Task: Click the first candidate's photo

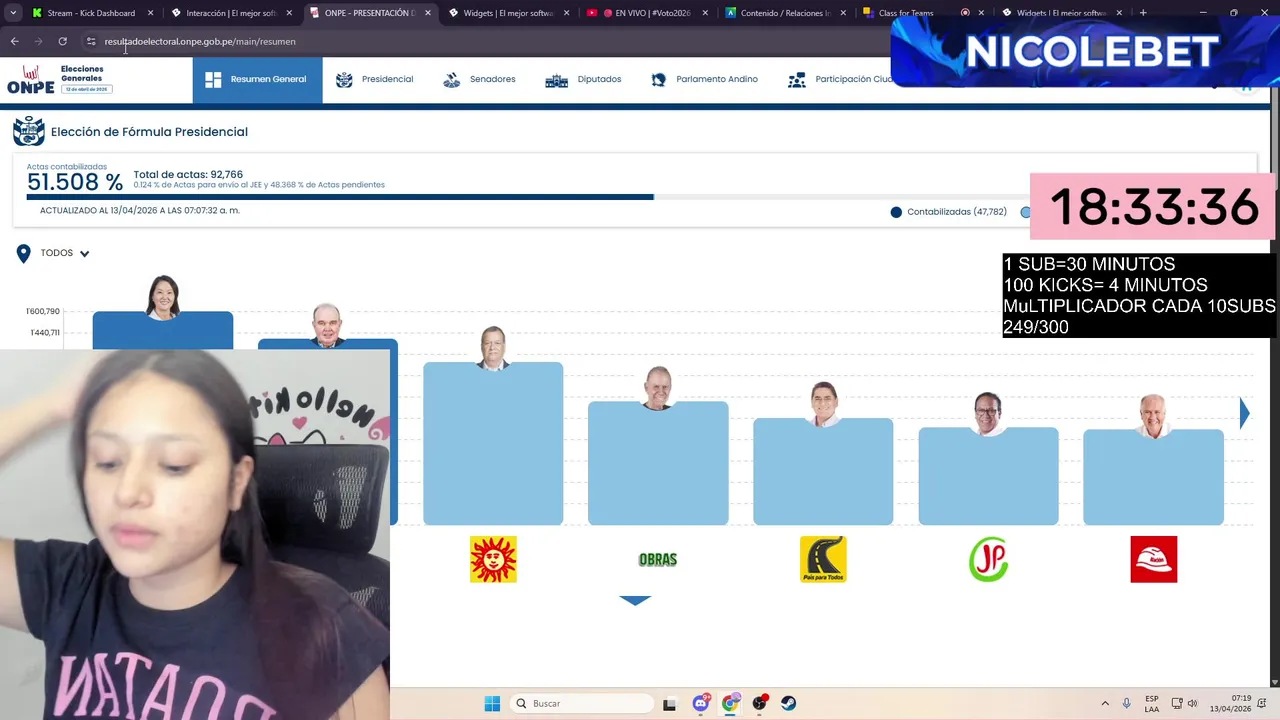Action: 163,296
